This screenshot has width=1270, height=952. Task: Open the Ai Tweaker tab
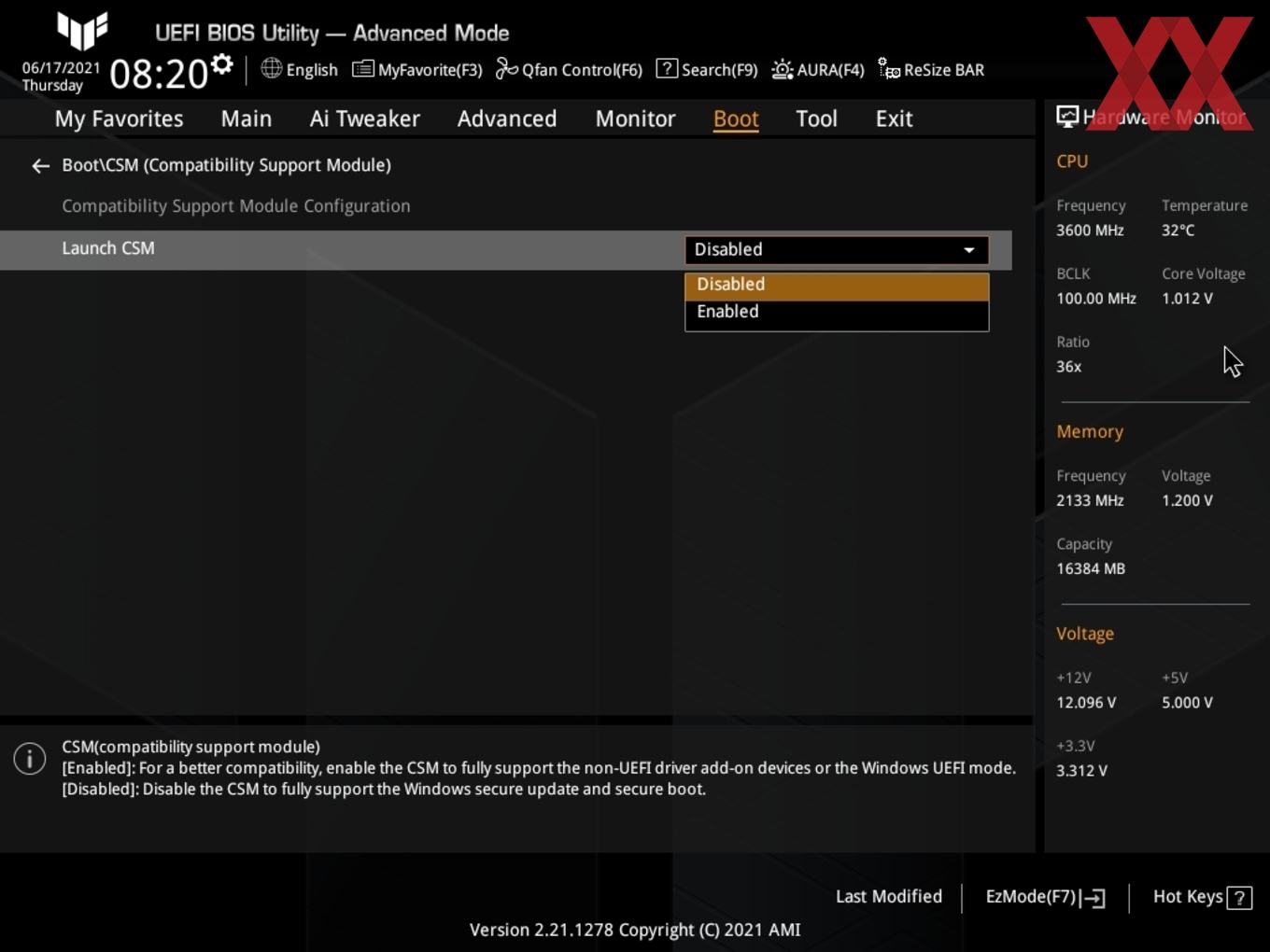click(365, 119)
